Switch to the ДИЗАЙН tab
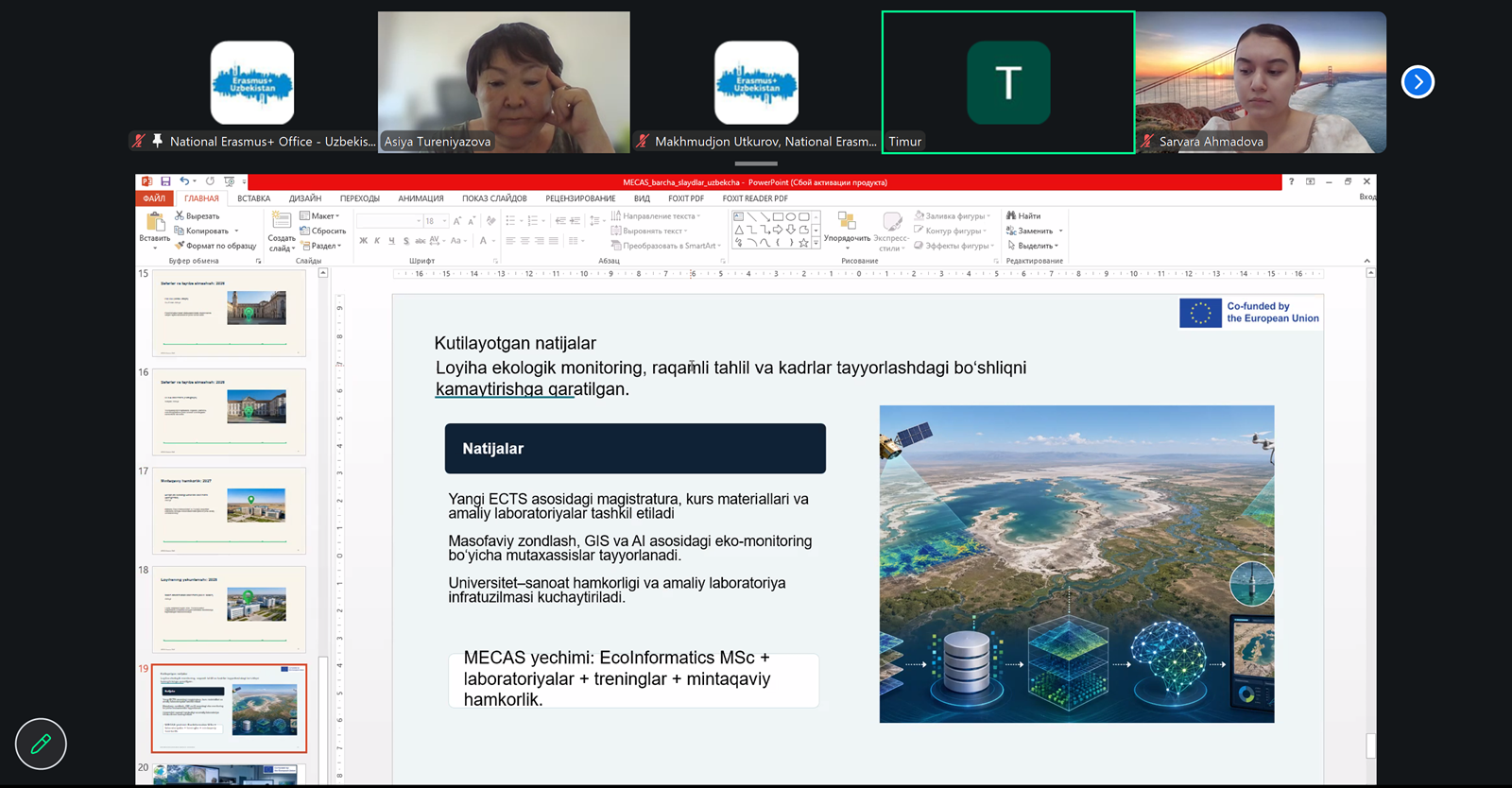Image resolution: width=1512 pixels, height=788 pixels. 305,198
